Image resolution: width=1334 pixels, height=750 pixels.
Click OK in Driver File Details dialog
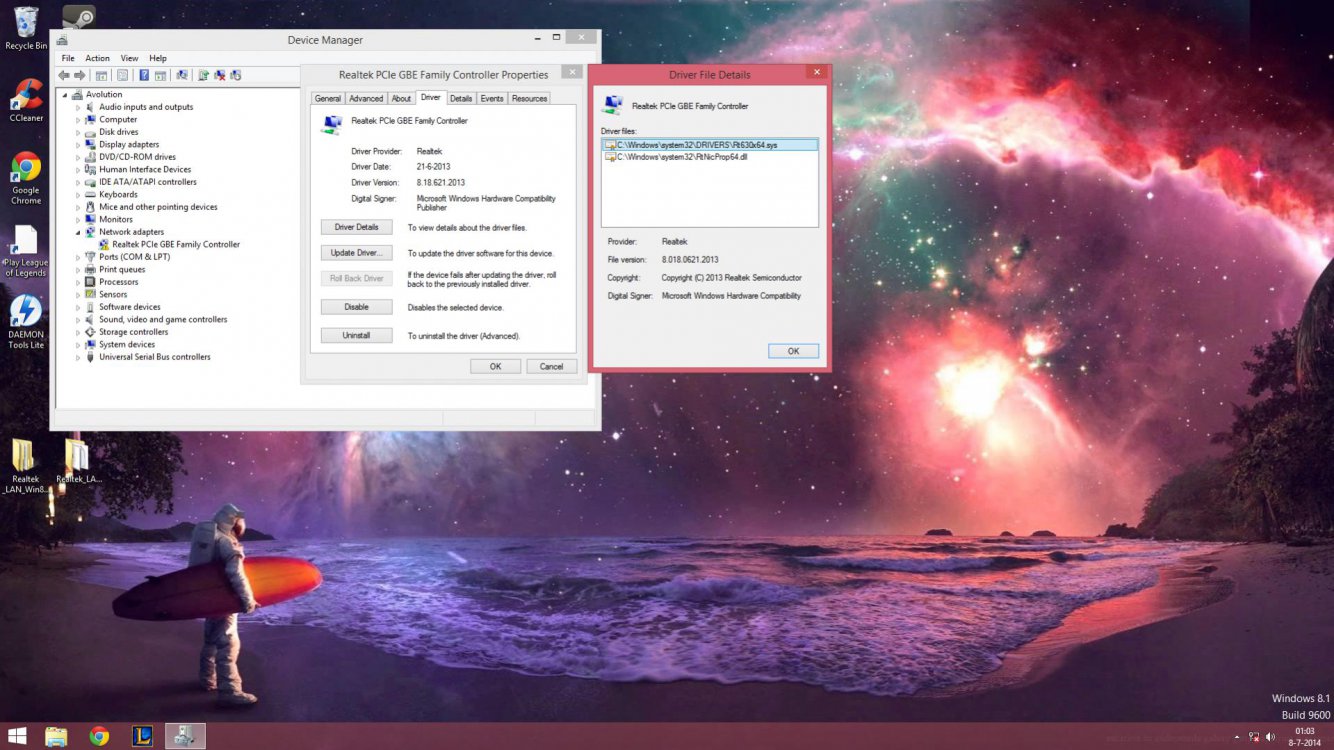click(794, 351)
